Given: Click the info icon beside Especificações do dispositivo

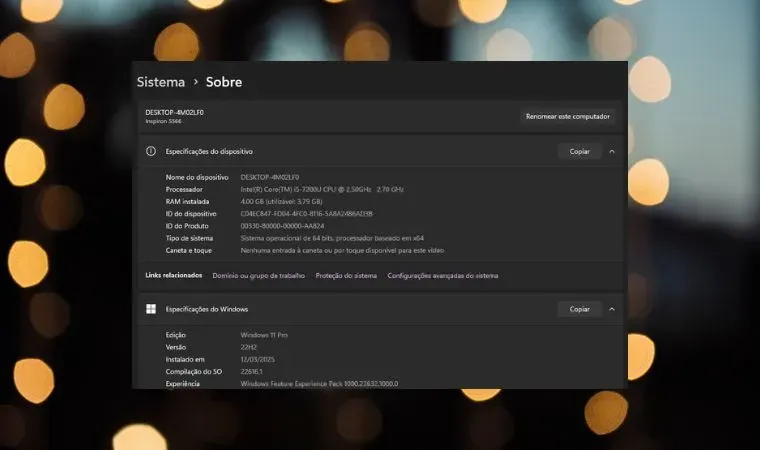Looking at the screenshot, I should pyautogui.click(x=151, y=151).
